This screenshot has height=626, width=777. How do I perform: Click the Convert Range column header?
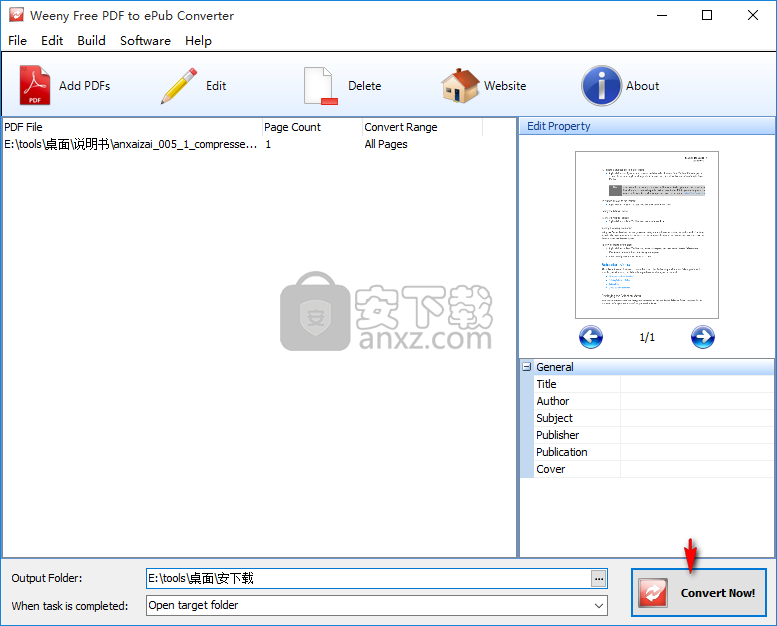click(422, 127)
